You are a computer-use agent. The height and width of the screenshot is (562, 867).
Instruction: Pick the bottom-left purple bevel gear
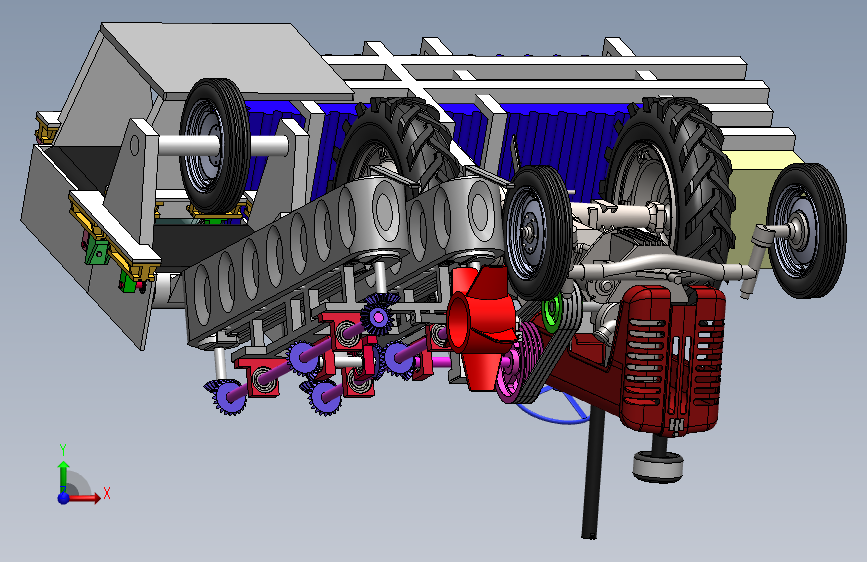point(227,397)
